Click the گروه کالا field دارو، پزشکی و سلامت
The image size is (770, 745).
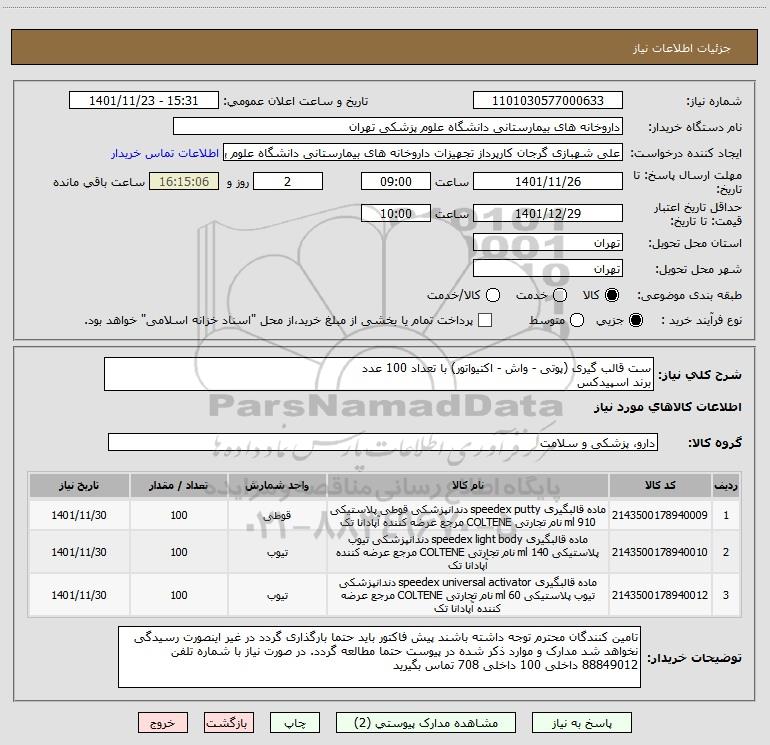[x=383, y=442]
